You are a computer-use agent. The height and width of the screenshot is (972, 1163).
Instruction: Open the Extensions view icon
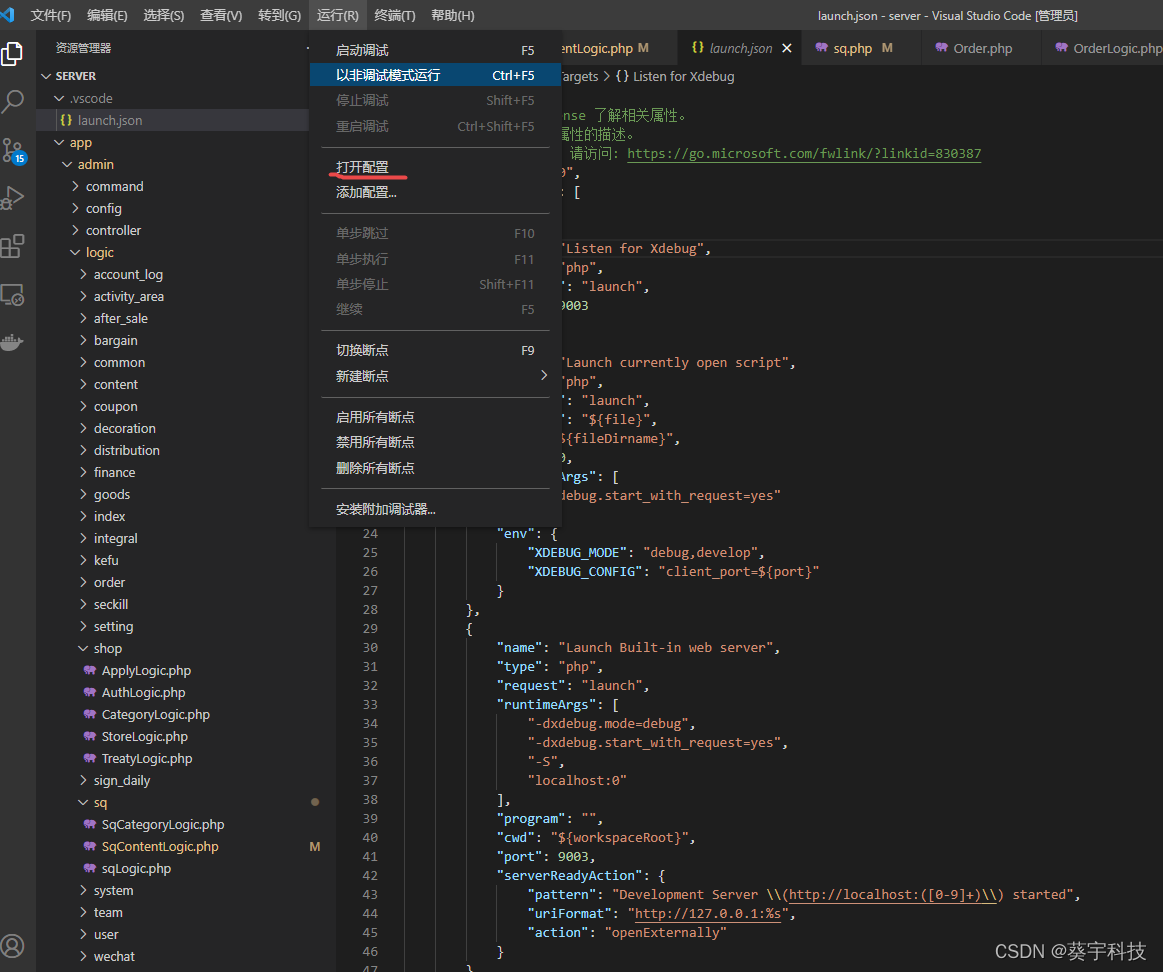(x=13, y=246)
